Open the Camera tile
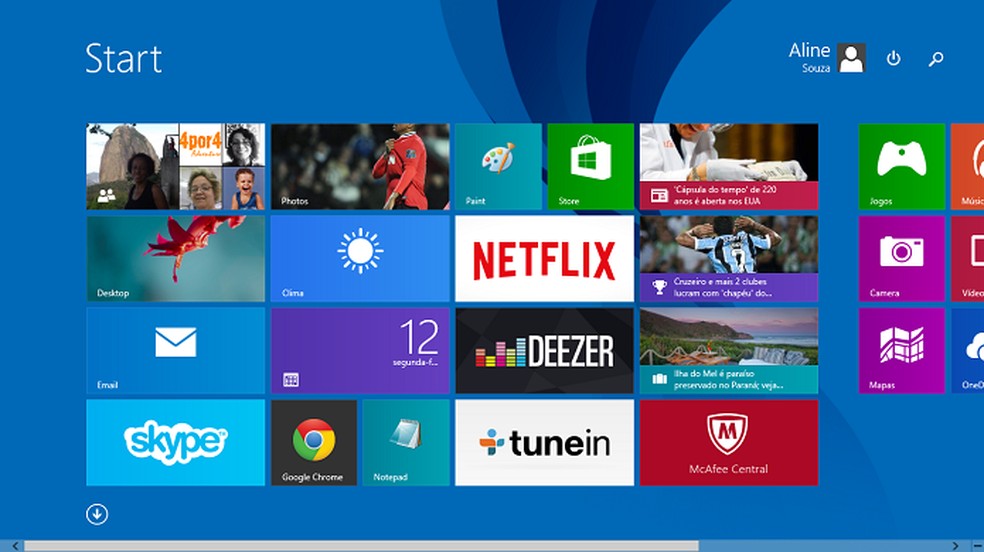Viewport: 984px width, 552px height. click(901, 258)
